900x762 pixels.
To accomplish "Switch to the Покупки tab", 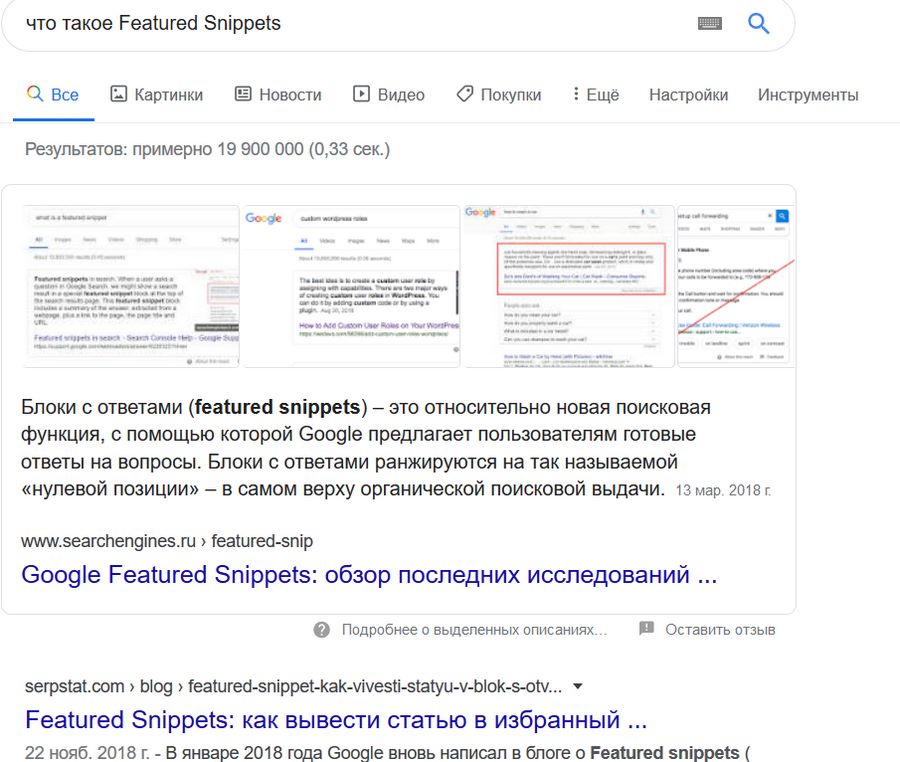I will coord(499,95).
